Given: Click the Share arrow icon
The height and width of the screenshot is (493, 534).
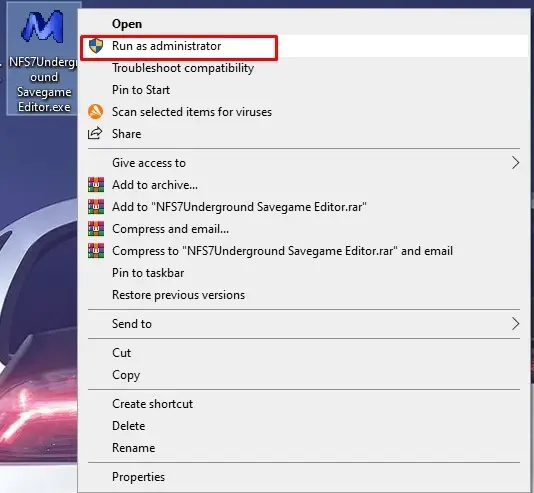Looking at the screenshot, I should (x=95, y=133).
